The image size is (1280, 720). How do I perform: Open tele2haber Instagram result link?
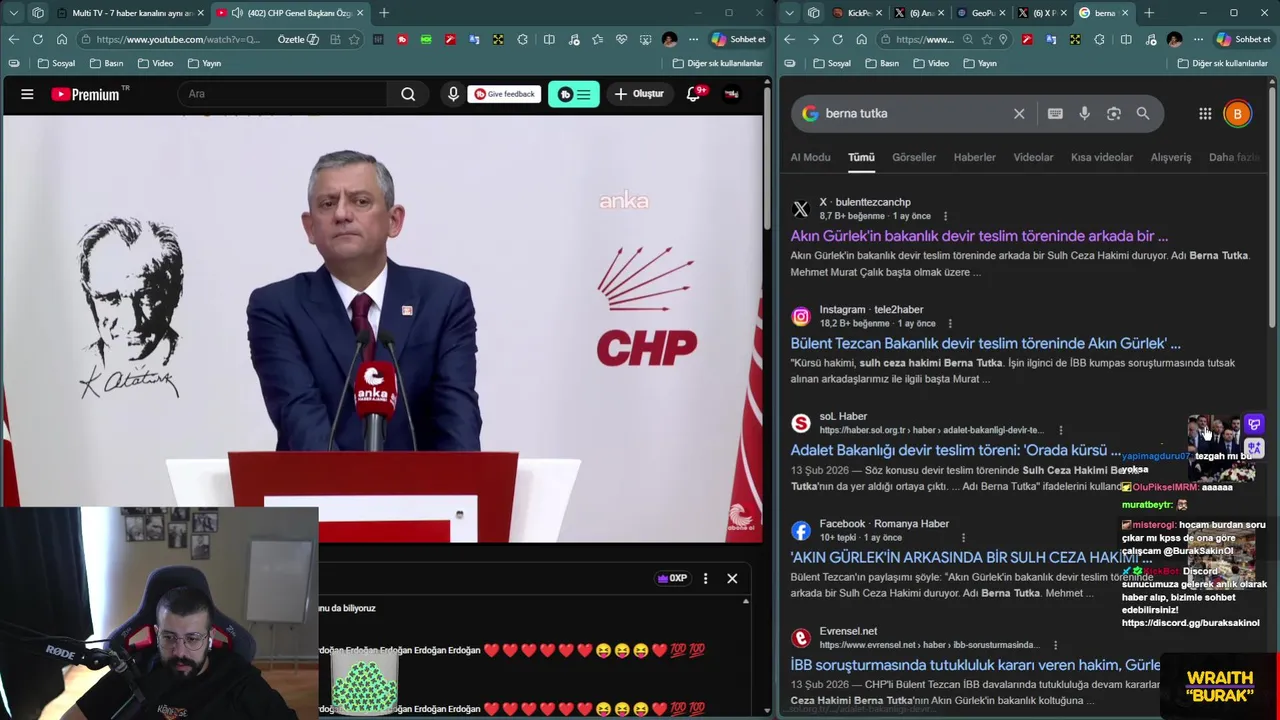coord(985,343)
